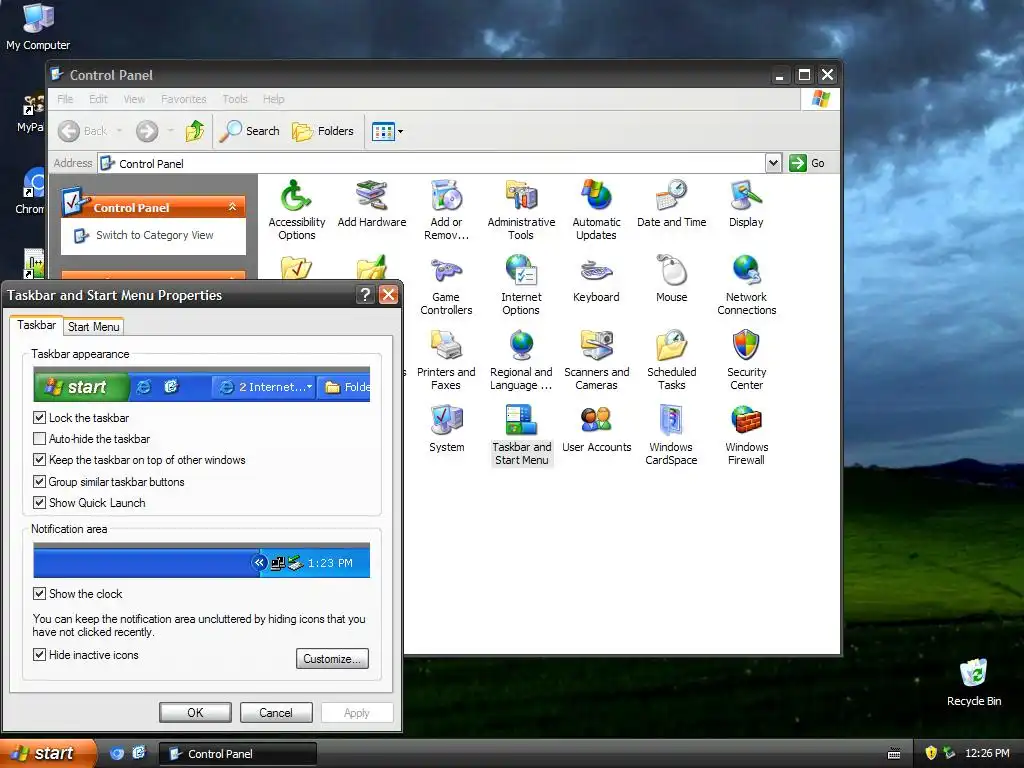Image resolution: width=1024 pixels, height=768 pixels.
Task: Open Windows CardSpace icon
Action: [671, 435]
